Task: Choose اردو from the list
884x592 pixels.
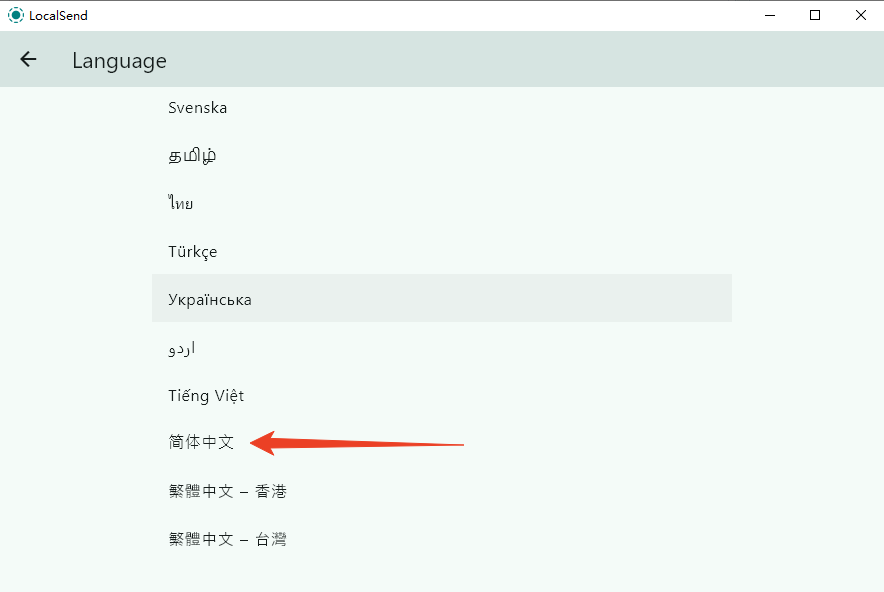Action: (x=183, y=347)
